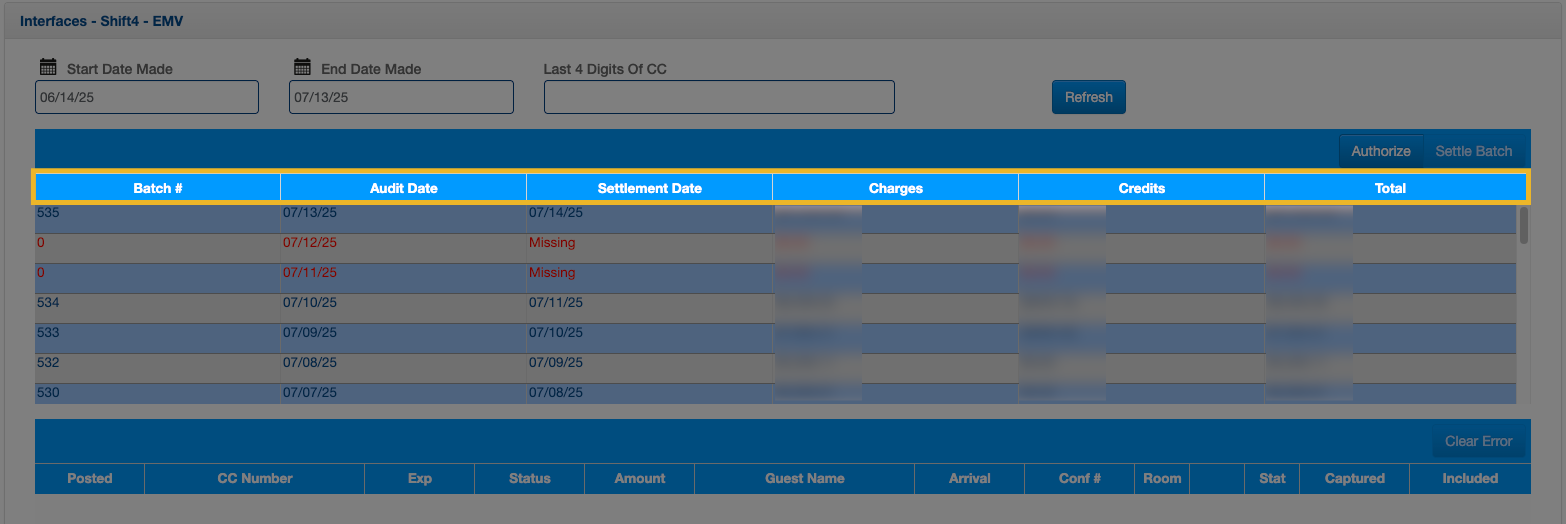The width and height of the screenshot is (1566, 524).
Task: Click the Start Date Made calendar icon
Action: [47, 67]
